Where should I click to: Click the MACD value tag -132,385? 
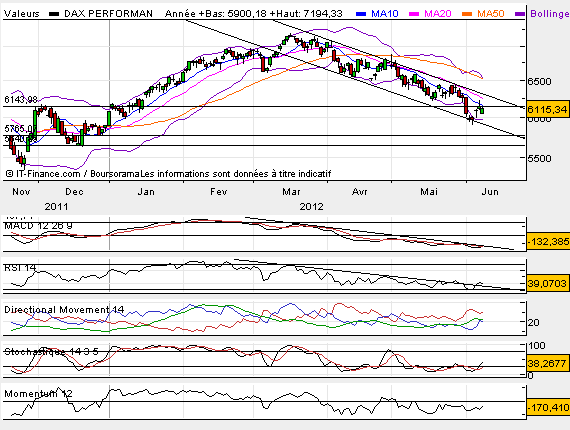(548, 241)
